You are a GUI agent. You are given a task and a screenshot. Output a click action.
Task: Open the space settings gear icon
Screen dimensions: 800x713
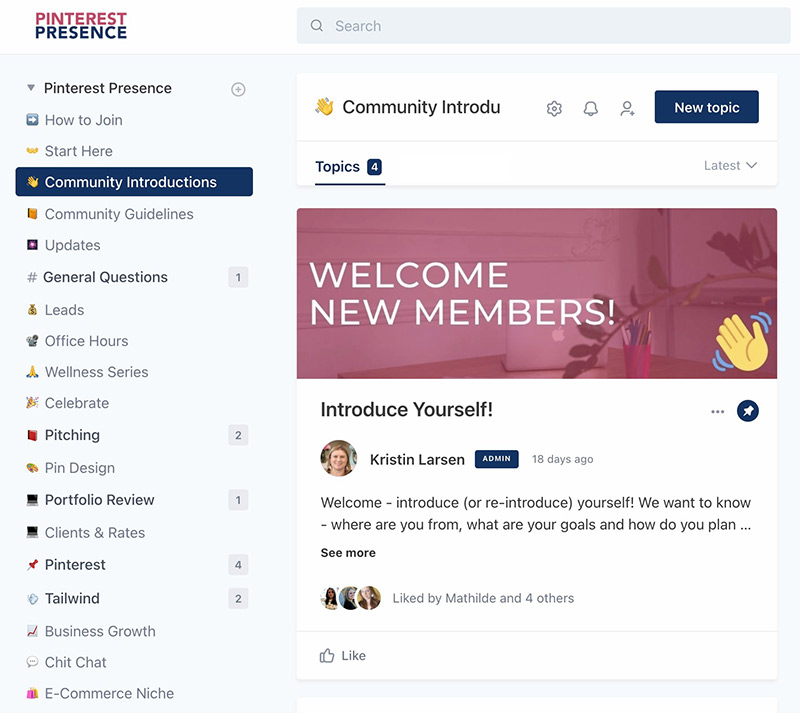(554, 108)
